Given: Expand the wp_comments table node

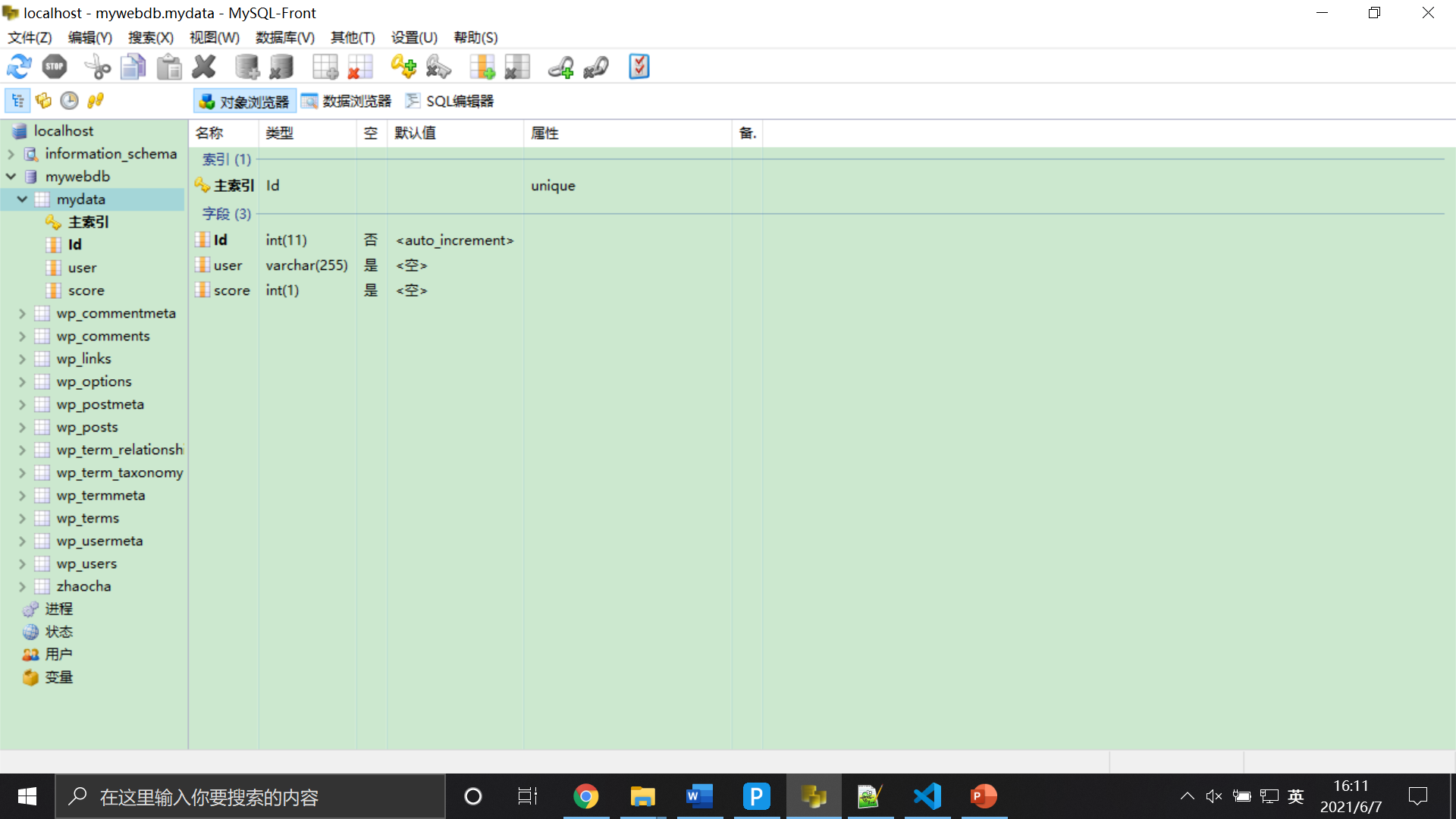Looking at the screenshot, I should click(x=22, y=336).
